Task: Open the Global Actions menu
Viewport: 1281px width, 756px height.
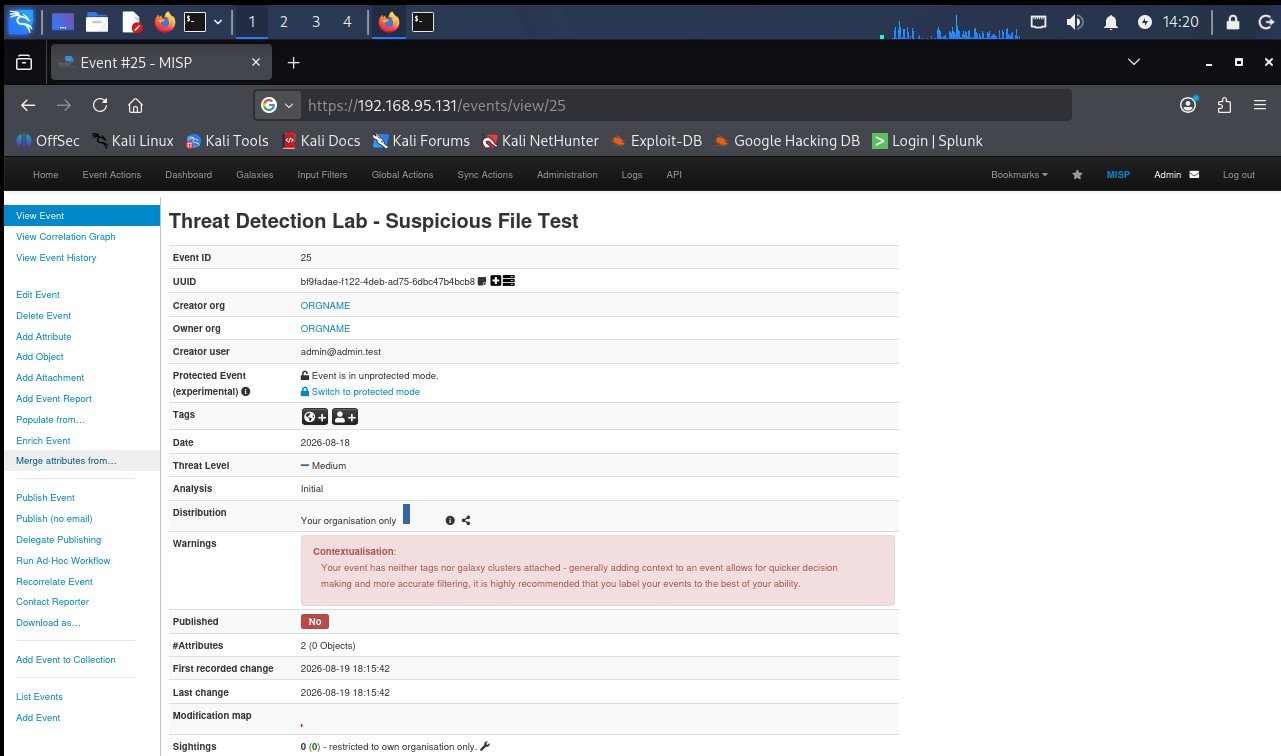Action: coord(402,175)
